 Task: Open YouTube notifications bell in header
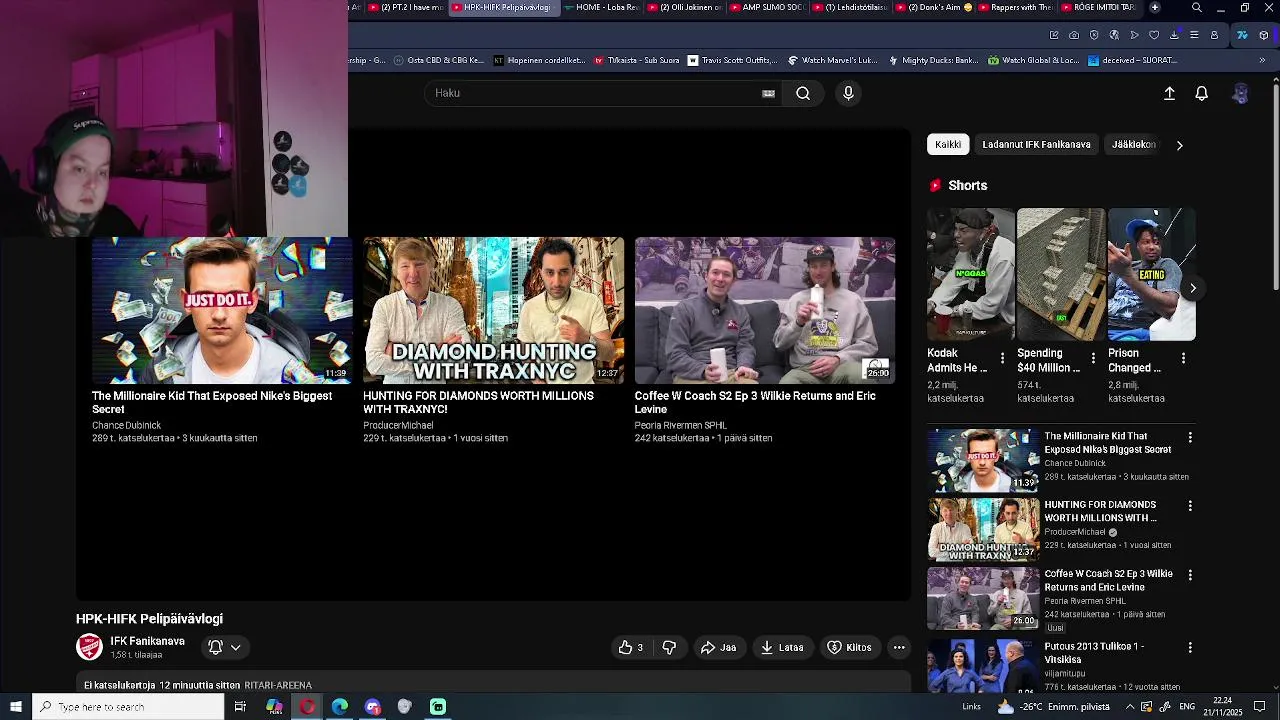point(1202,93)
